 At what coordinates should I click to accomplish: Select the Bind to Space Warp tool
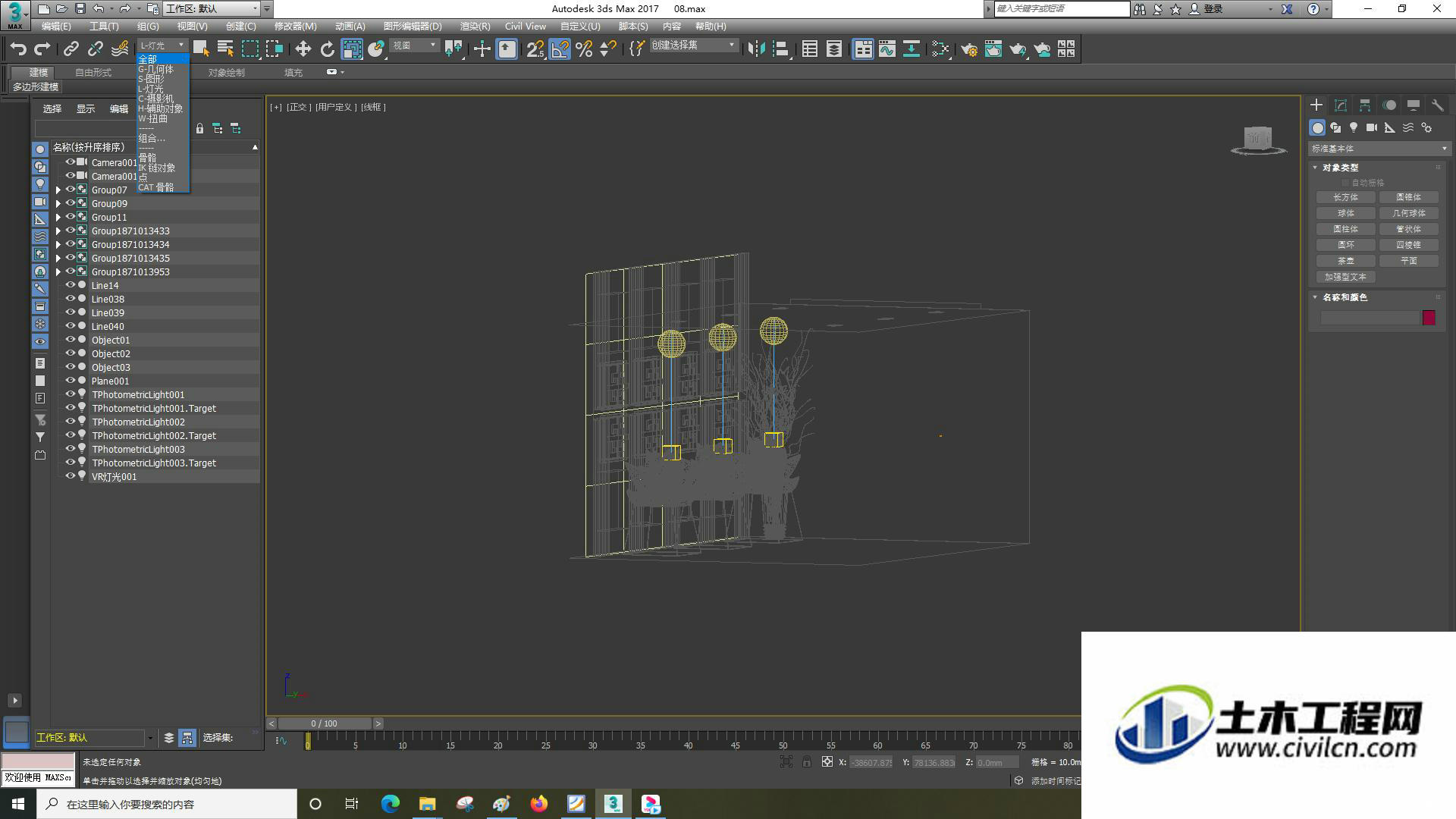point(120,49)
